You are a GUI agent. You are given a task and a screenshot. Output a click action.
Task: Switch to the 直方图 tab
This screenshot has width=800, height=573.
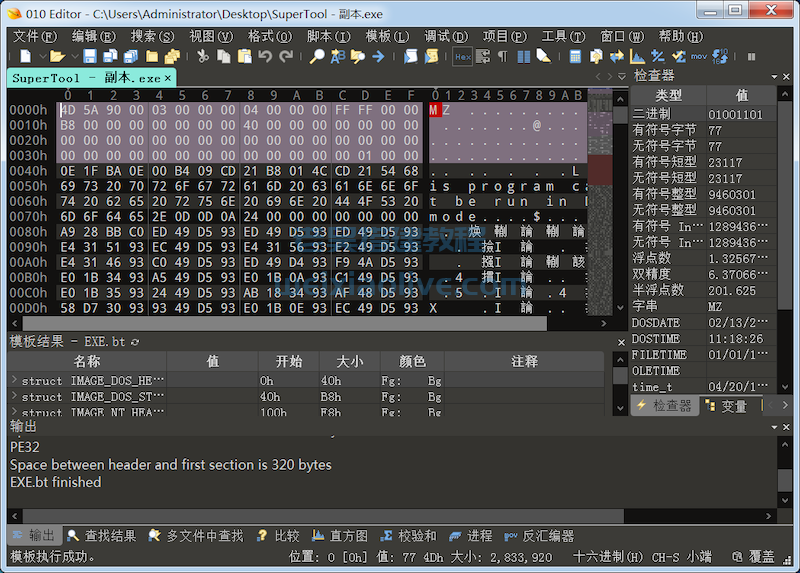[x=340, y=536]
